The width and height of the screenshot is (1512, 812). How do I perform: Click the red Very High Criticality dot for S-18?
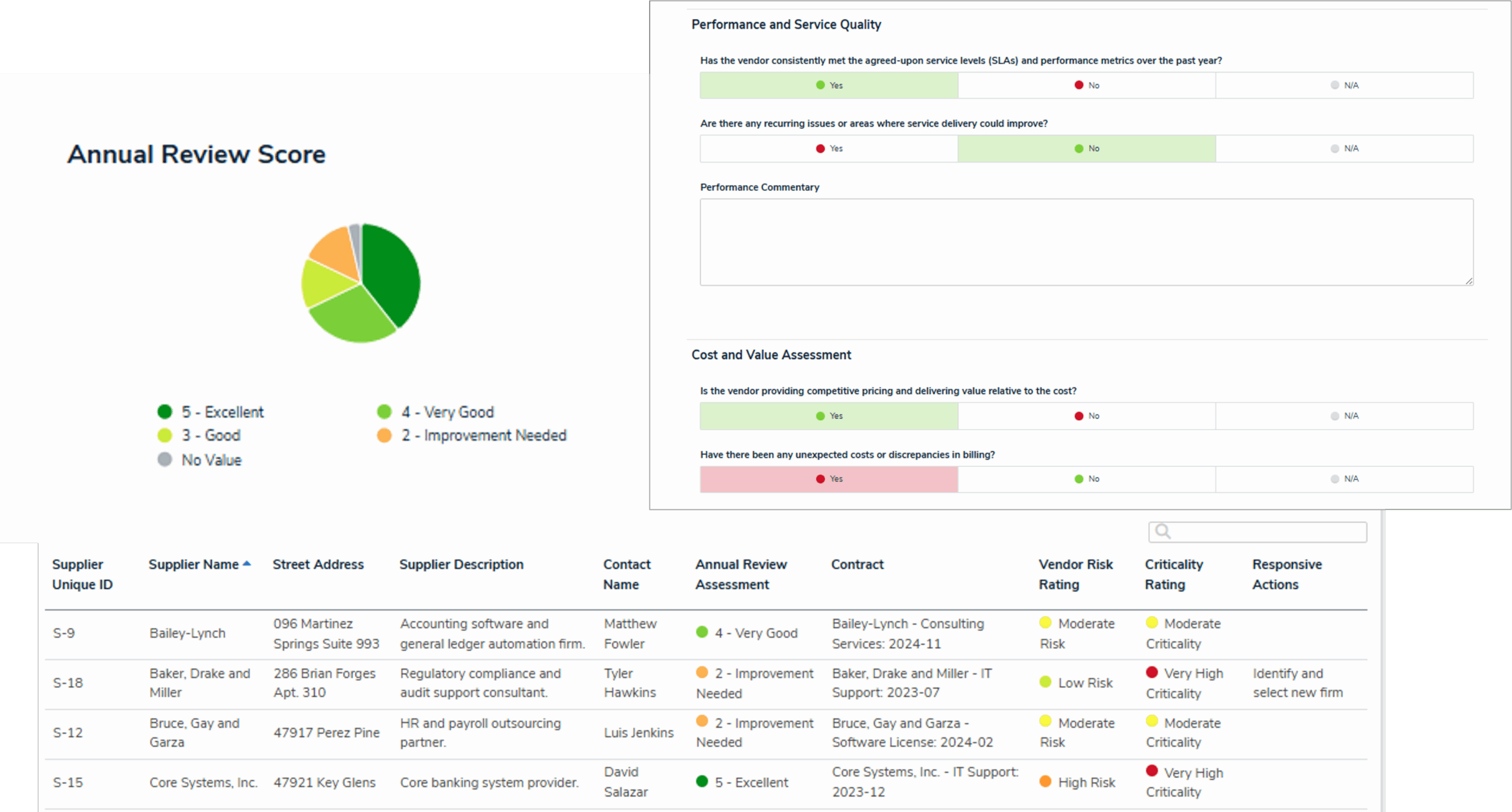[x=1151, y=673]
